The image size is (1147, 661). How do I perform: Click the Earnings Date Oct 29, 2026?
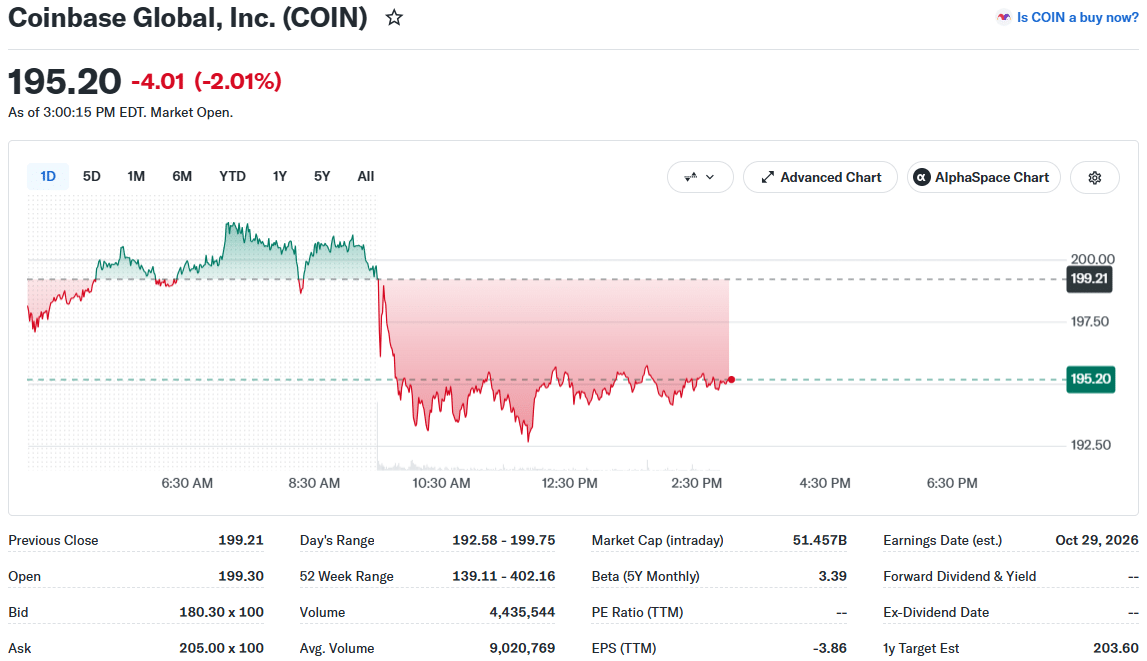[1097, 540]
